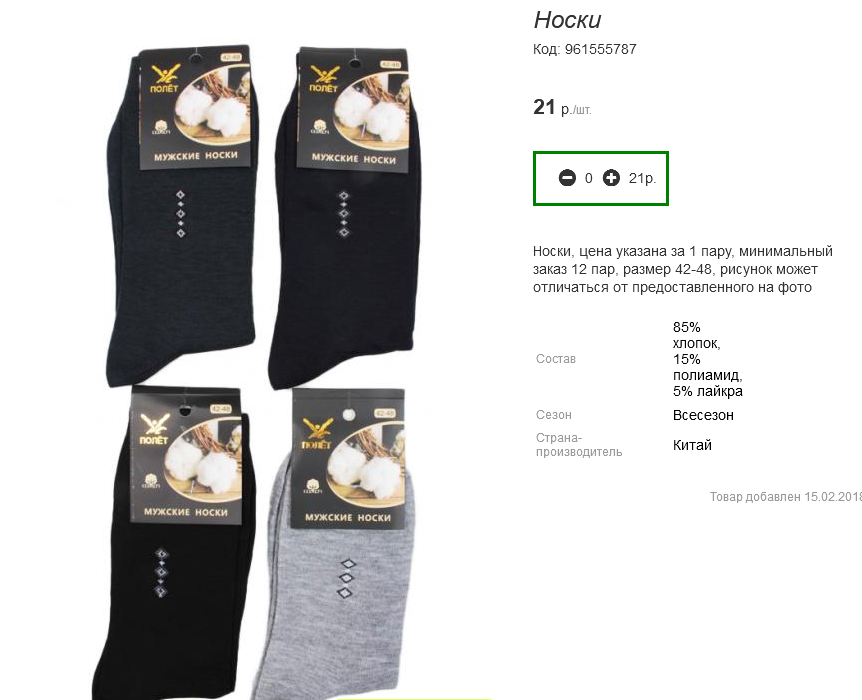Screen dimensions: 862x700
Task: Increase quantity with the plus icon
Action: pyautogui.click(x=611, y=178)
